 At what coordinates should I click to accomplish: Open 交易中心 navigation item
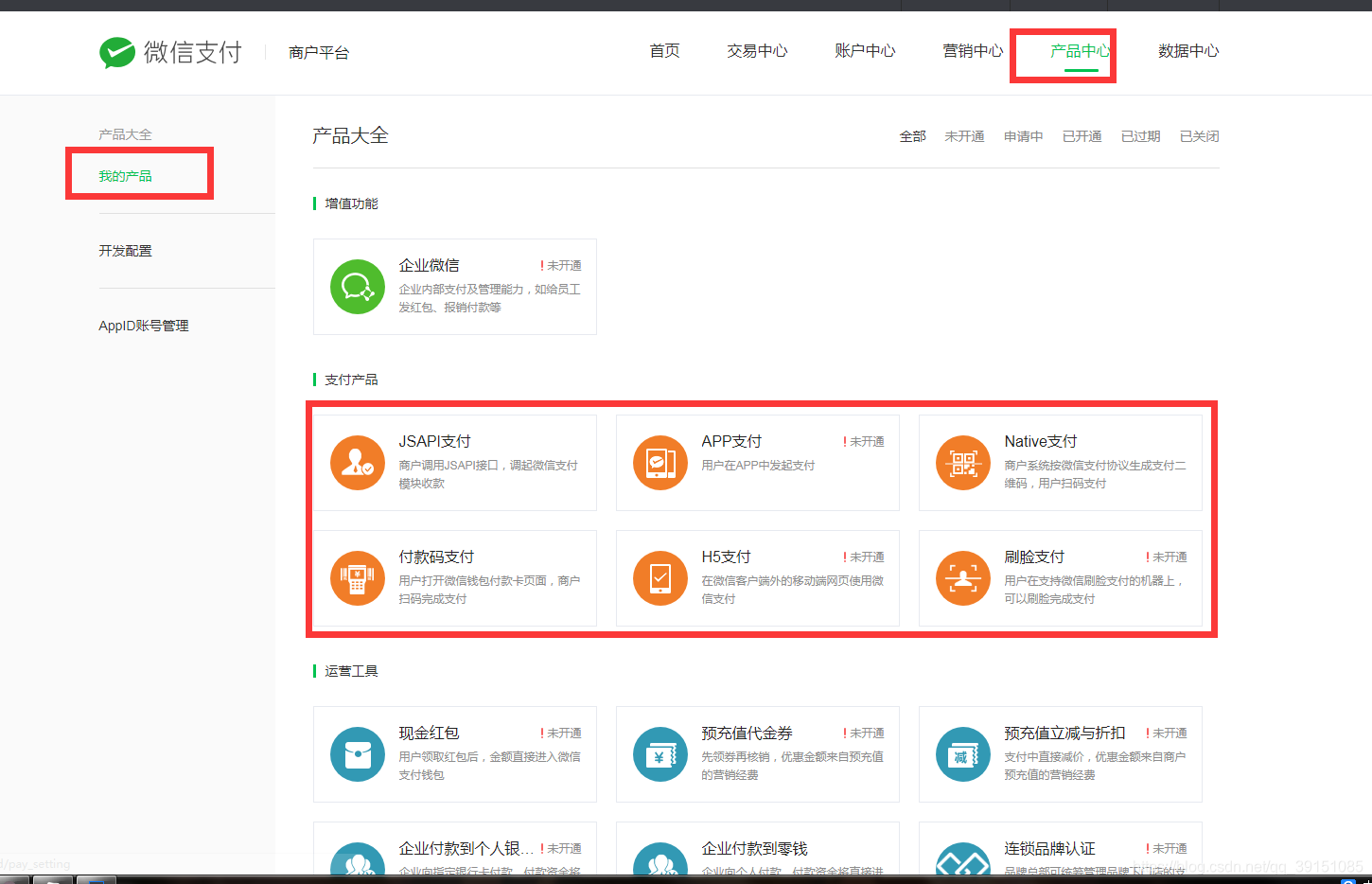(x=757, y=51)
